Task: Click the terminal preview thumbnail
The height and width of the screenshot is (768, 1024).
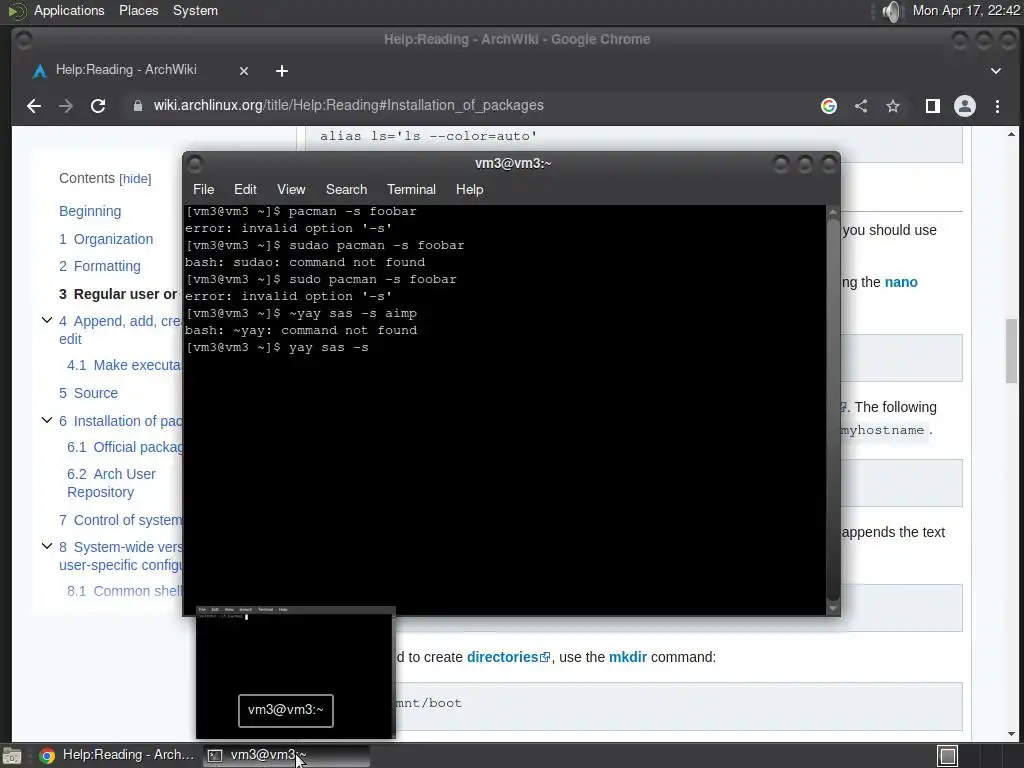Action: point(295,672)
